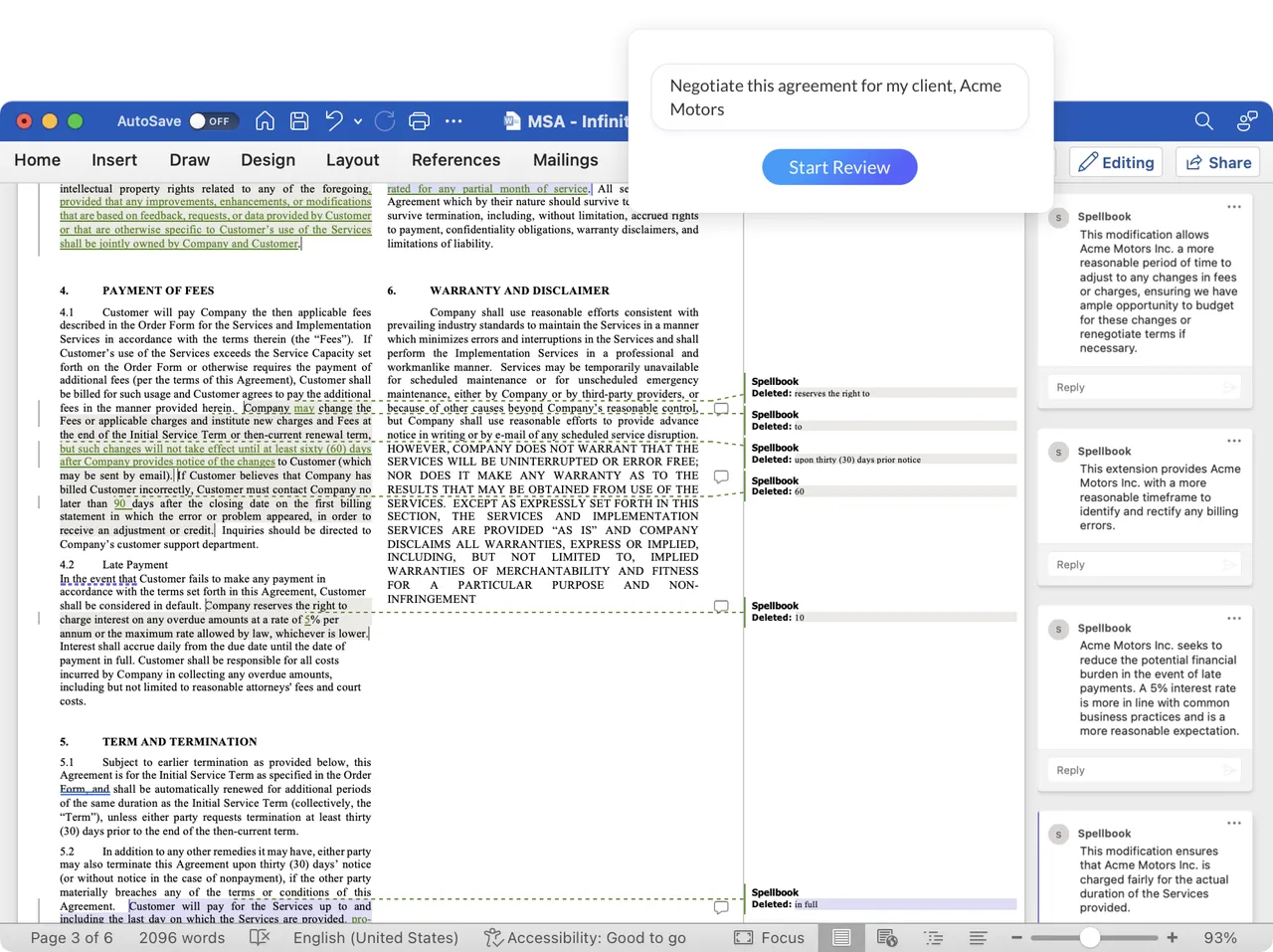The height and width of the screenshot is (952, 1273).
Task: Click the 'WARRANTY AND DISCLAIMER' heading
Action: coord(519,291)
